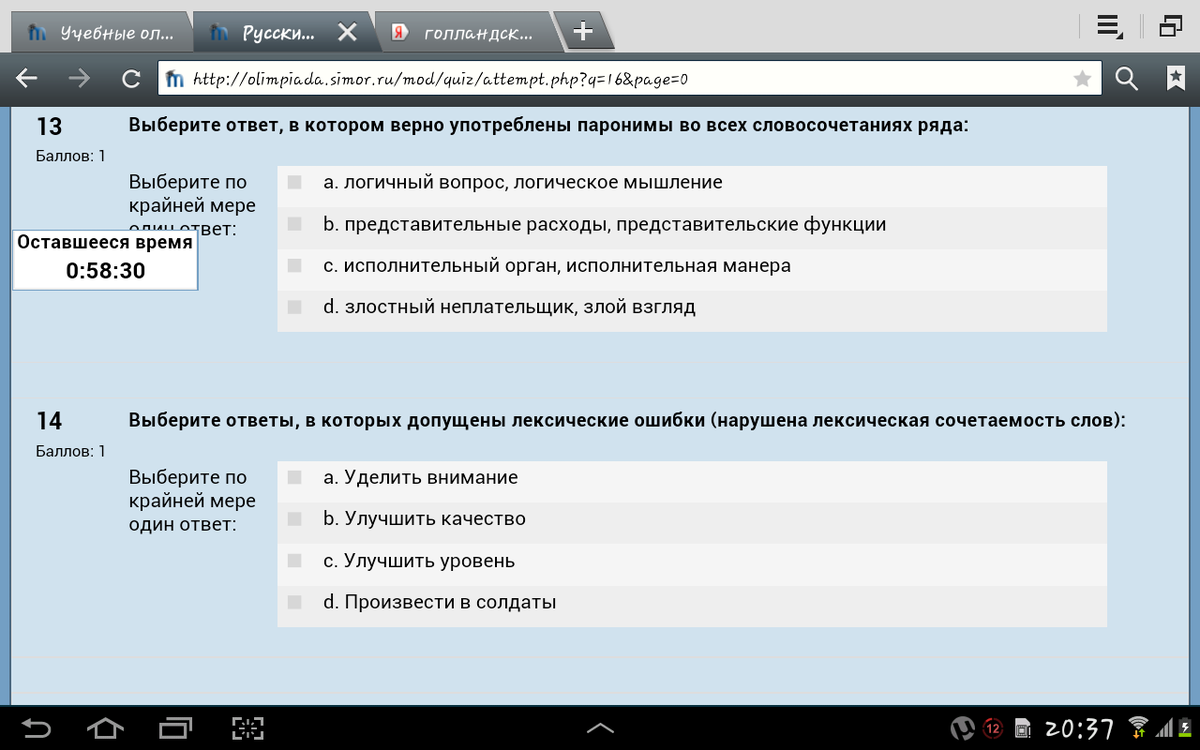1200x750 pixels.
Task: Close the Русски... tab
Action: point(347,33)
